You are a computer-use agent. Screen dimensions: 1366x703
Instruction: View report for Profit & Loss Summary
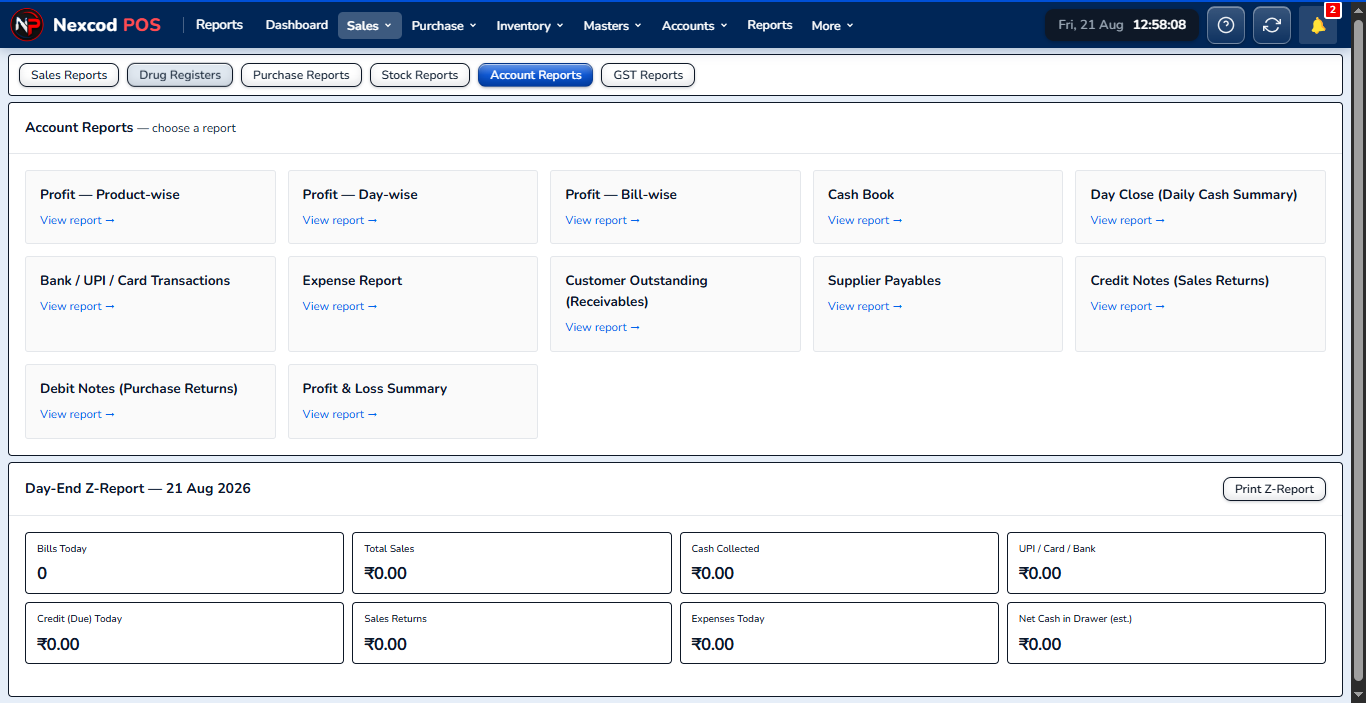340,414
